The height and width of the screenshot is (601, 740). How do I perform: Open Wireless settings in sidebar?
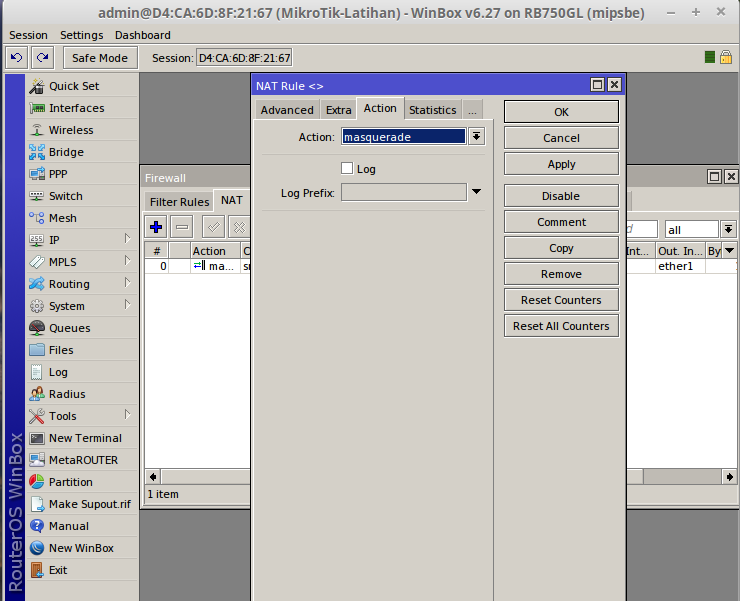(x=82, y=130)
